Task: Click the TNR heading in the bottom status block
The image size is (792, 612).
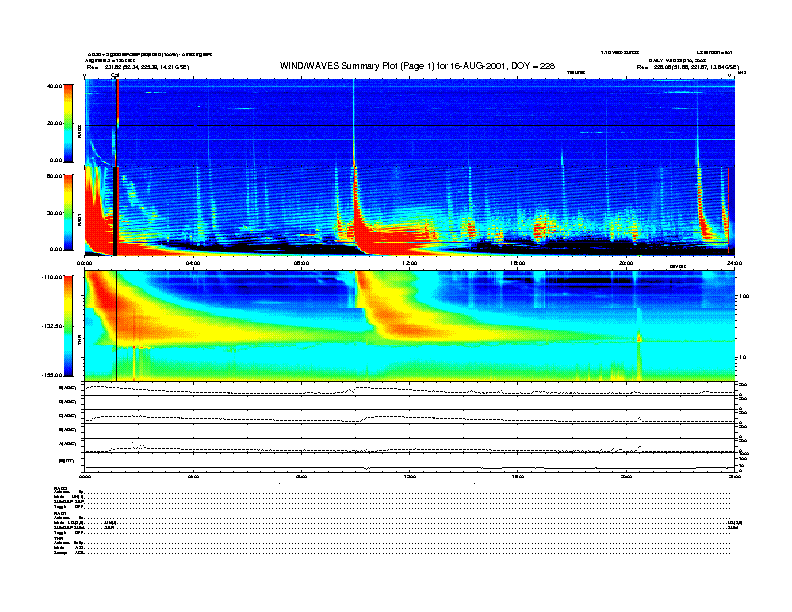Action: pyautogui.click(x=58, y=539)
